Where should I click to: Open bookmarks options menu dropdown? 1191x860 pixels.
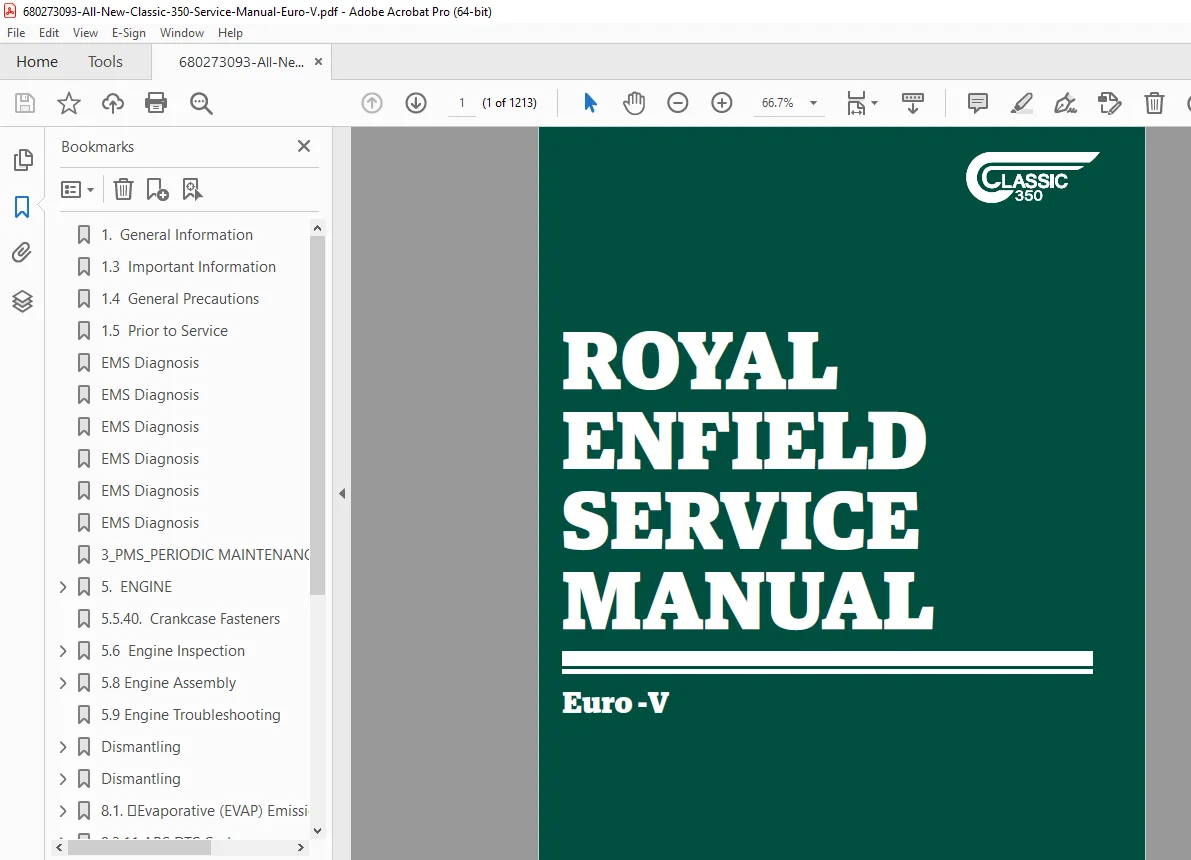[77, 189]
